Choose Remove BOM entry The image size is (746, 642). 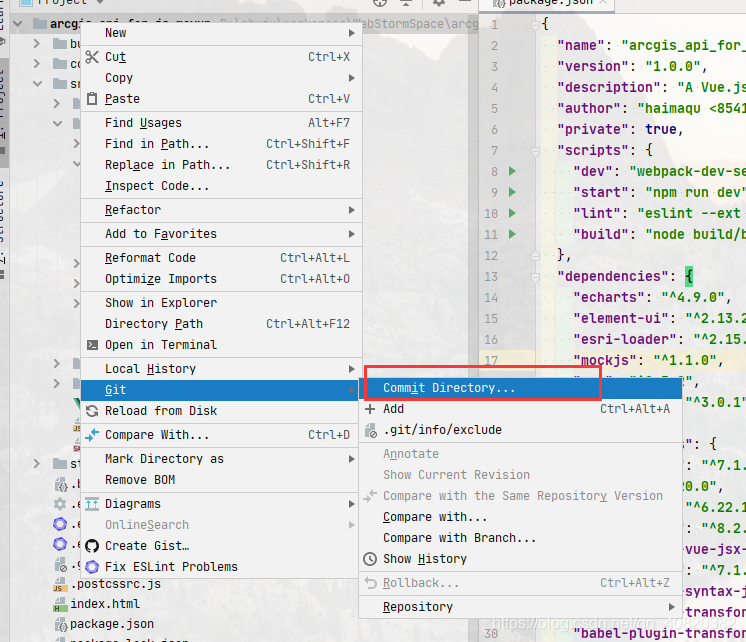click(x=221, y=480)
